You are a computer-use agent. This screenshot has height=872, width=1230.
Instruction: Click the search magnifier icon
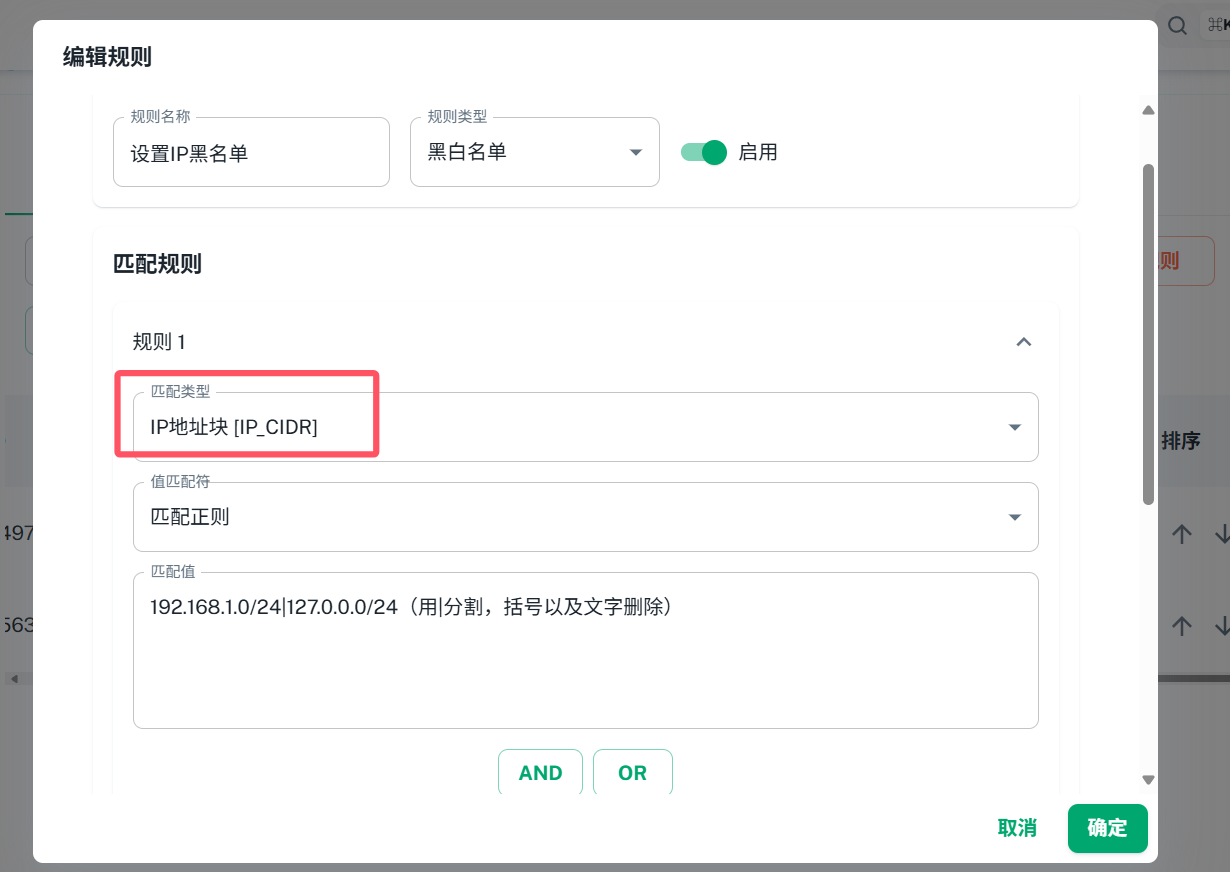click(1178, 26)
